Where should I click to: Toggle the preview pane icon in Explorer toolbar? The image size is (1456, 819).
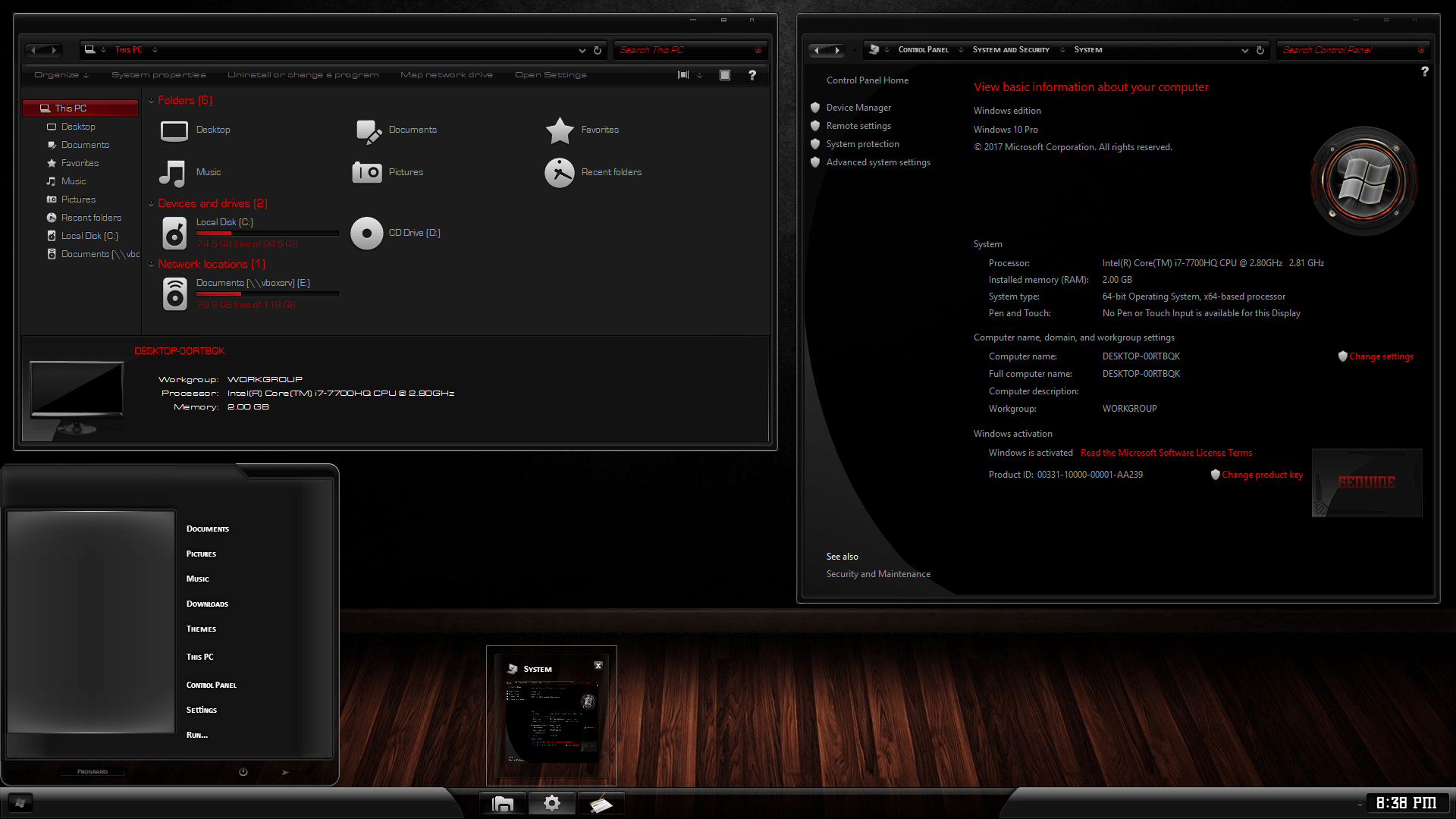724,74
